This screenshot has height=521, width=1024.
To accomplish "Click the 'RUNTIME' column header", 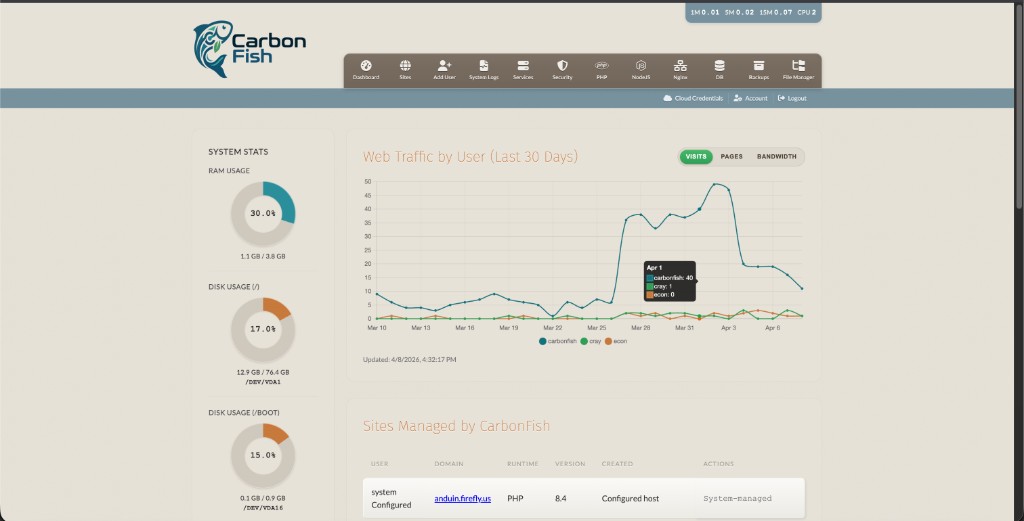I will pos(522,464).
